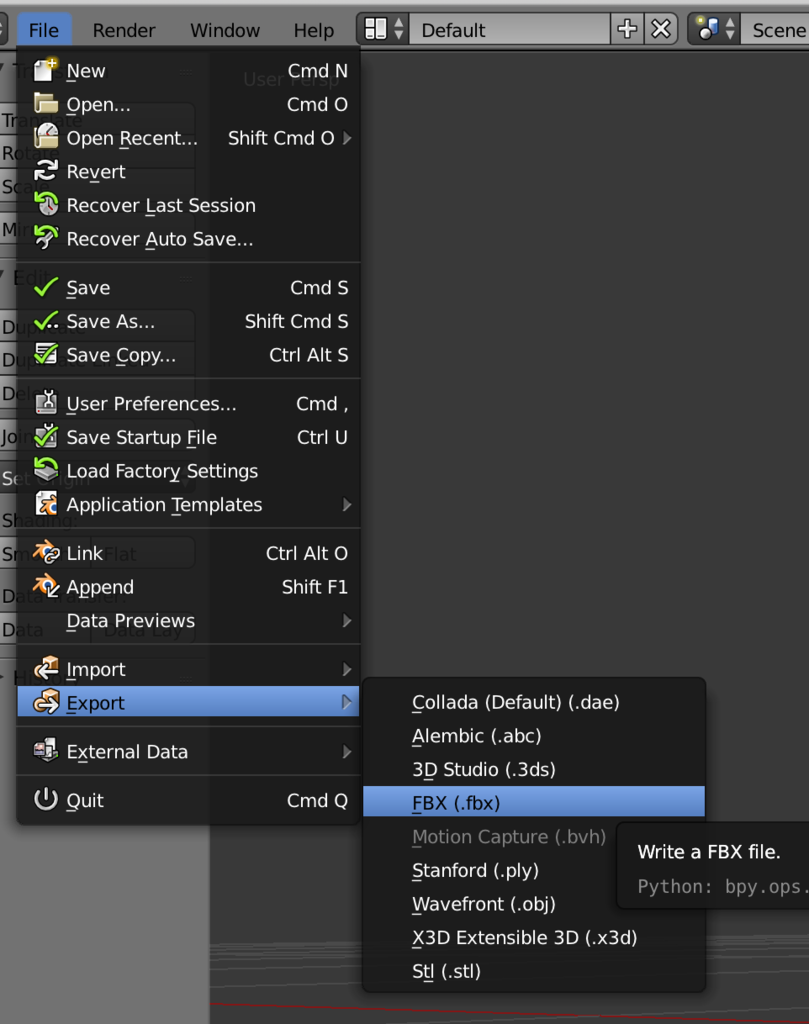Click the Import arrow icon
The width and height of the screenshot is (809, 1024).
click(x=46, y=669)
